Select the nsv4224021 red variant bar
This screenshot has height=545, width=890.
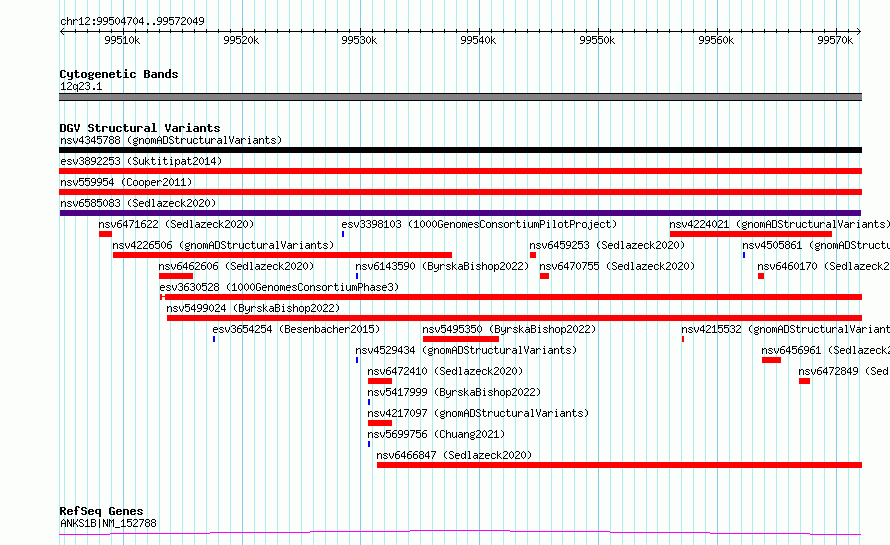(x=751, y=234)
